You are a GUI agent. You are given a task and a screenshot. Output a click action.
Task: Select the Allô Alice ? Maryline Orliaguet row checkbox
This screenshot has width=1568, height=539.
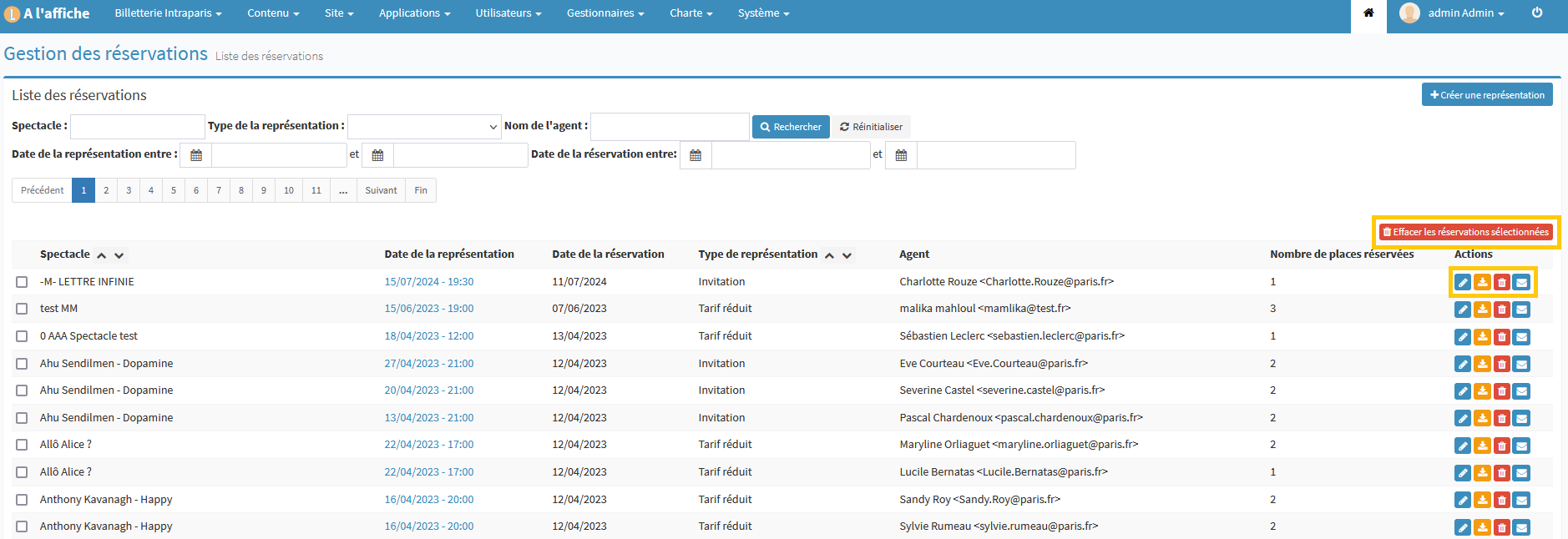[22, 445]
